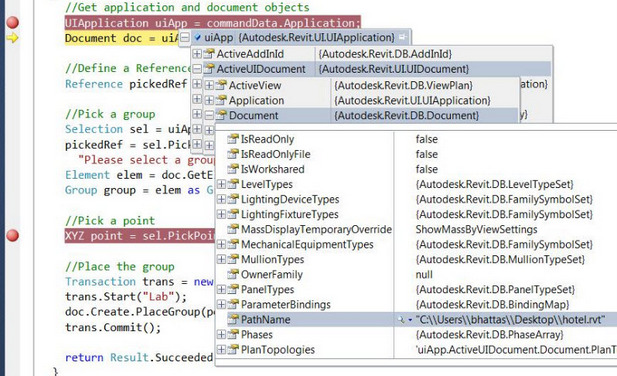Expand the LevelTypes property

(221, 184)
